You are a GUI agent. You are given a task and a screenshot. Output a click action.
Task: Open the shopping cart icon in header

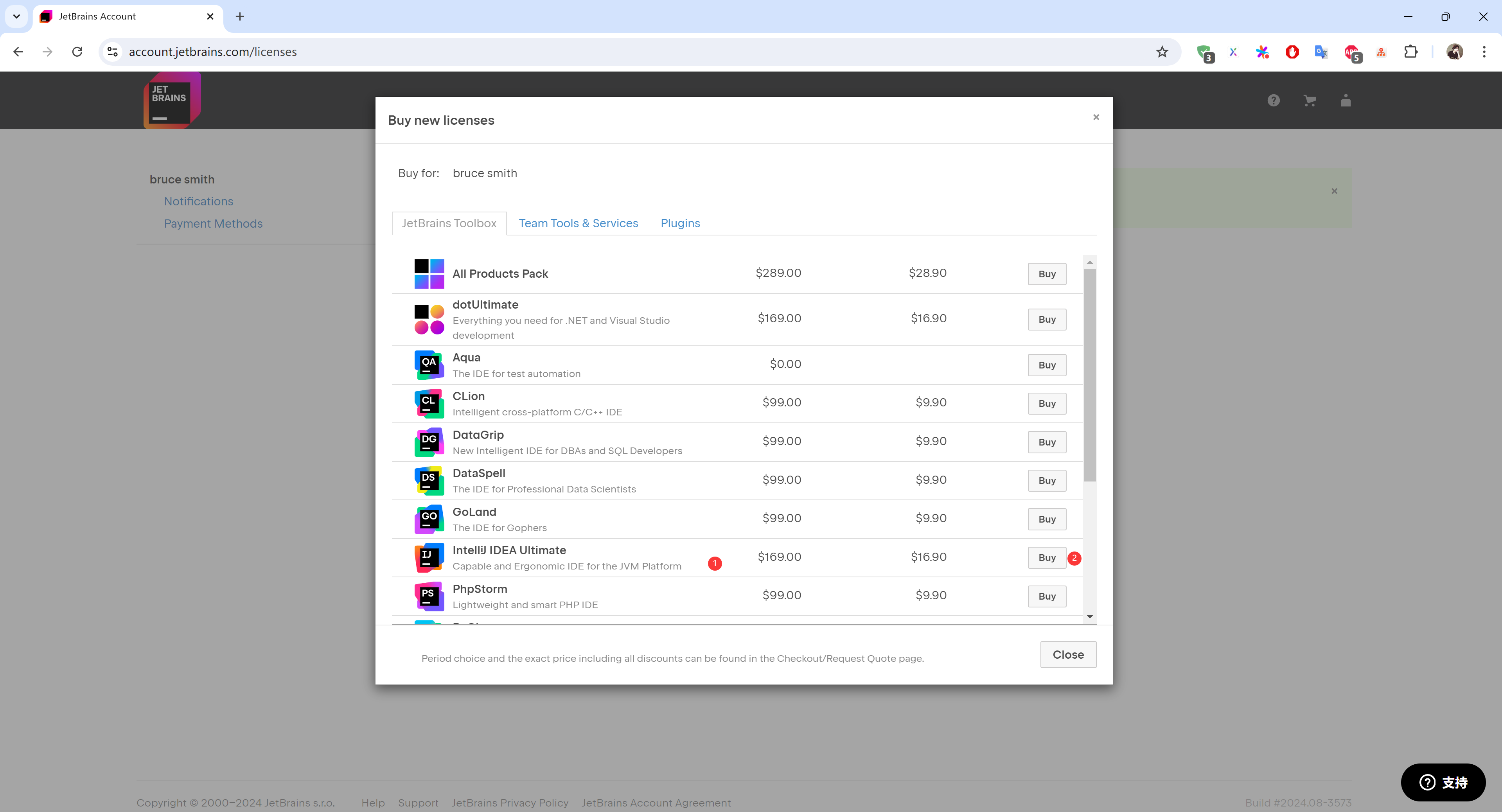pos(1310,101)
